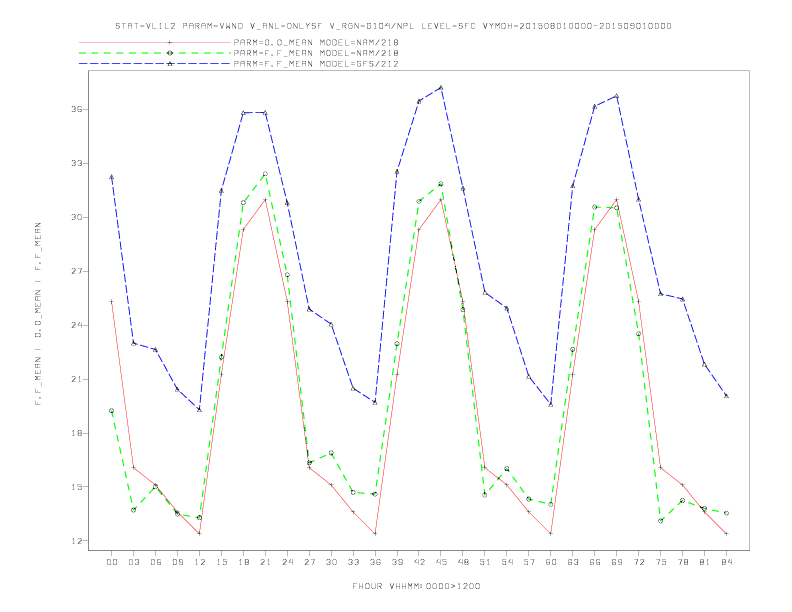This screenshot has width=792, height=612.
Task: Click the blue triangle marker in the legend
Action: click(x=170, y=64)
